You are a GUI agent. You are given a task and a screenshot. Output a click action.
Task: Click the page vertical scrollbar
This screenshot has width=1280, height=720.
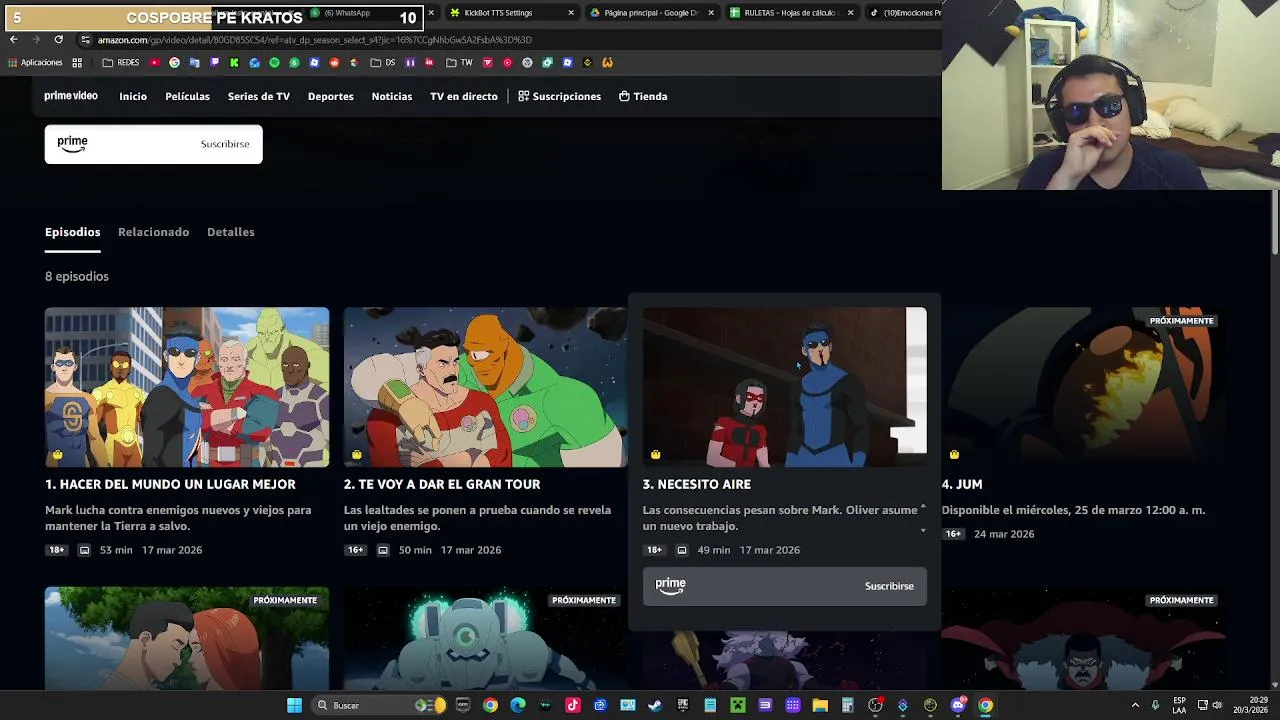tap(1274, 221)
